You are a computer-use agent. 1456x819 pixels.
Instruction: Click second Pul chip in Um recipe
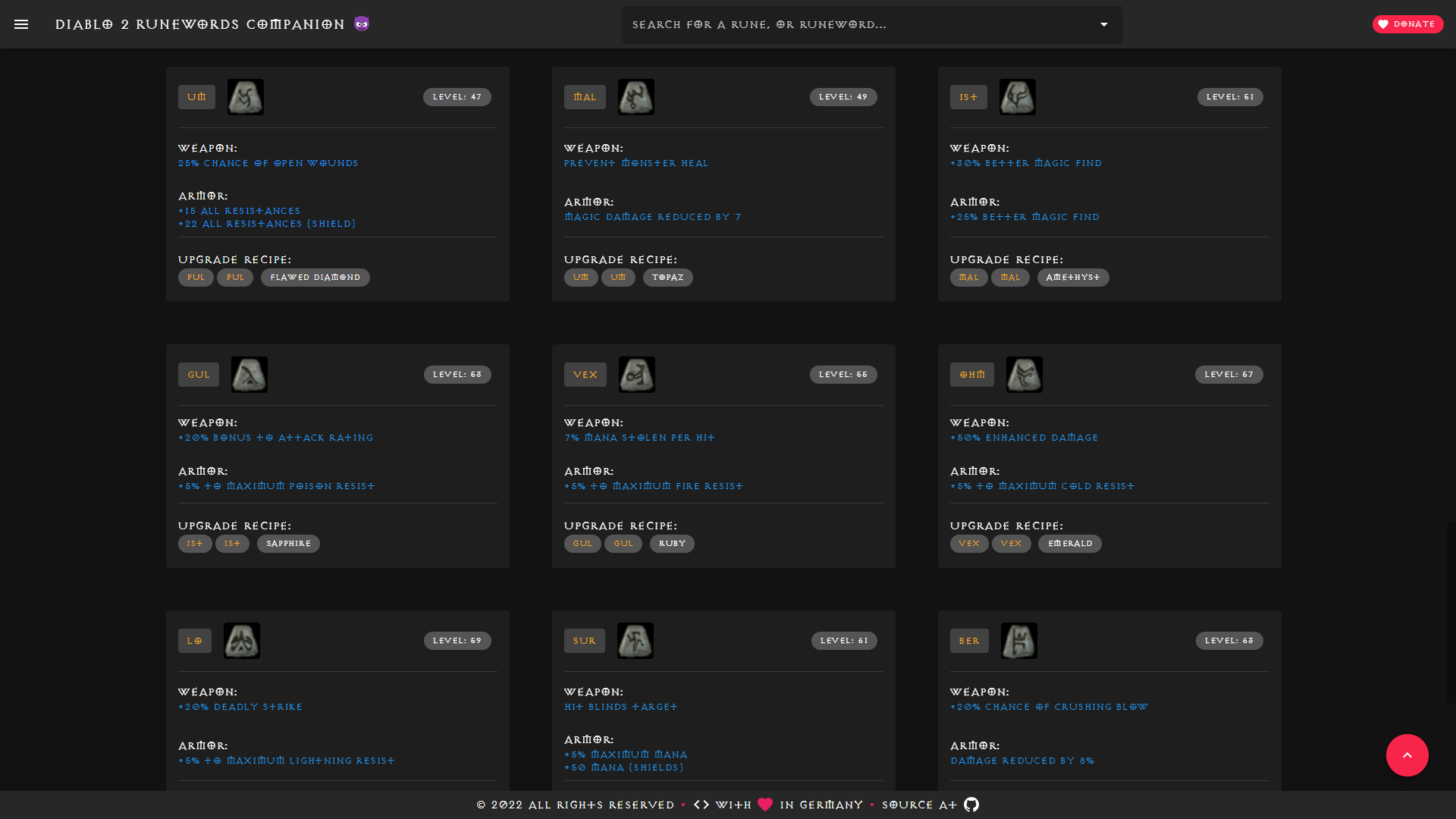point(235,278)
